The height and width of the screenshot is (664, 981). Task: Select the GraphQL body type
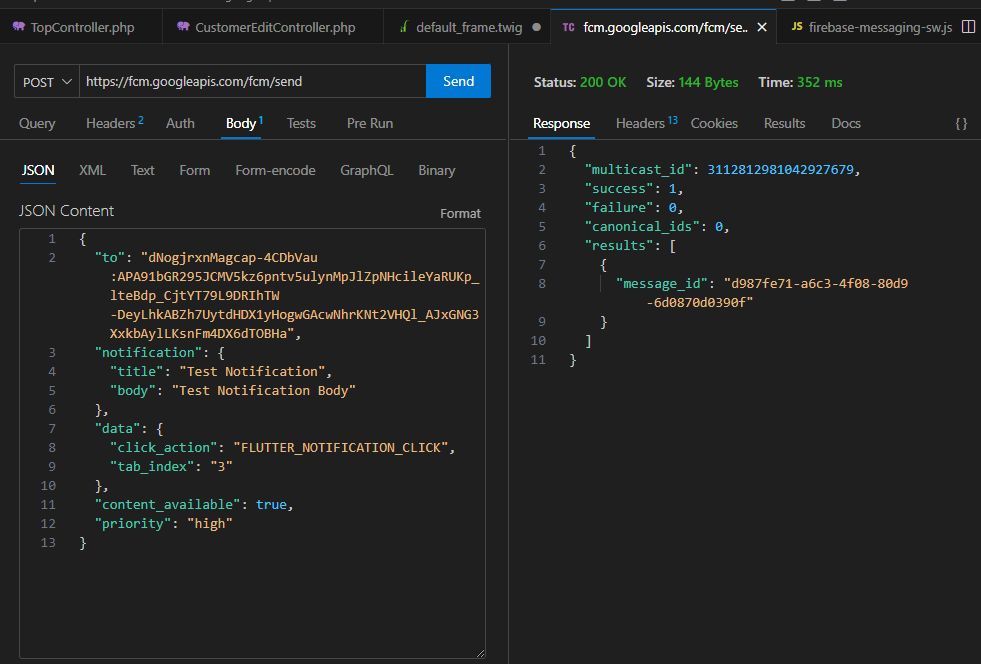click(367, 170)
